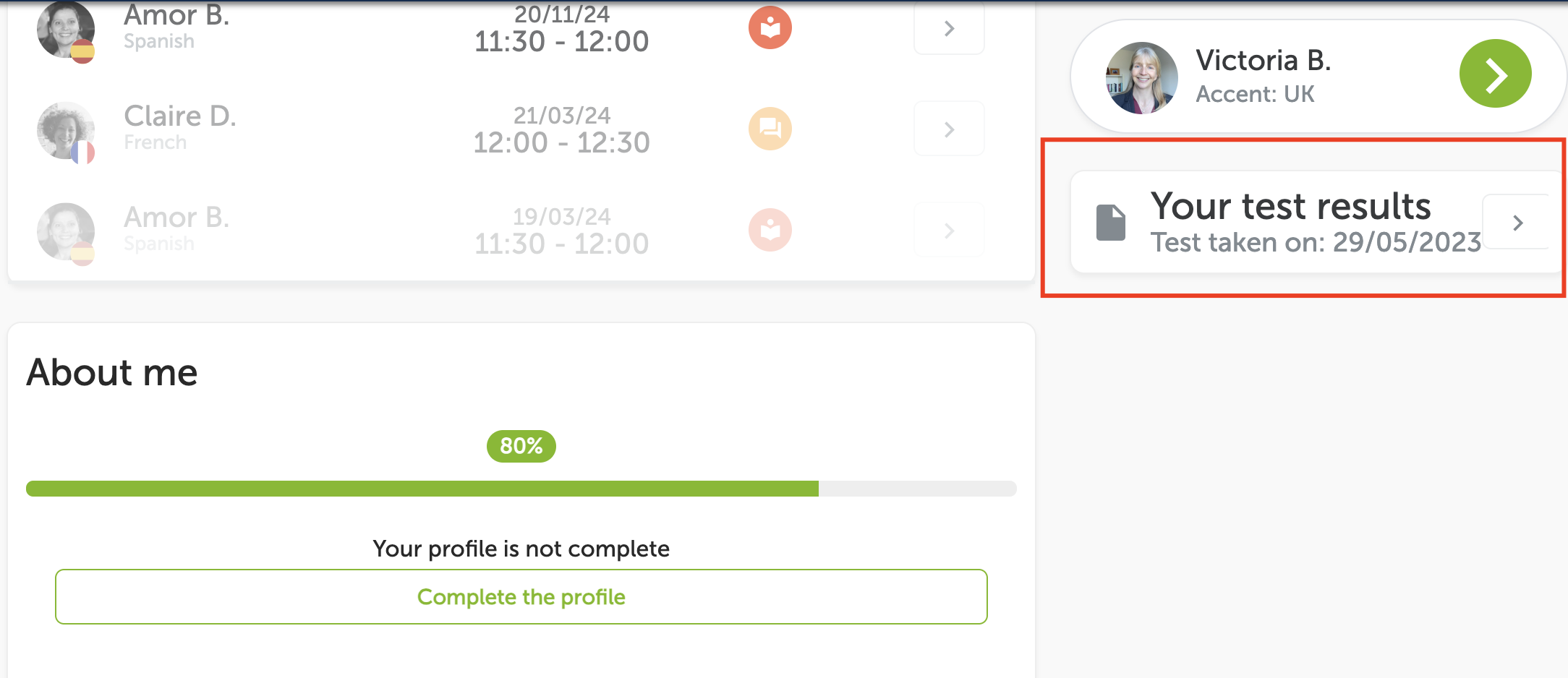Click the faded lesson icon for 19/03/24 session
The height and width of the screenshot is (678, 1568).
(x=770, y=230)
